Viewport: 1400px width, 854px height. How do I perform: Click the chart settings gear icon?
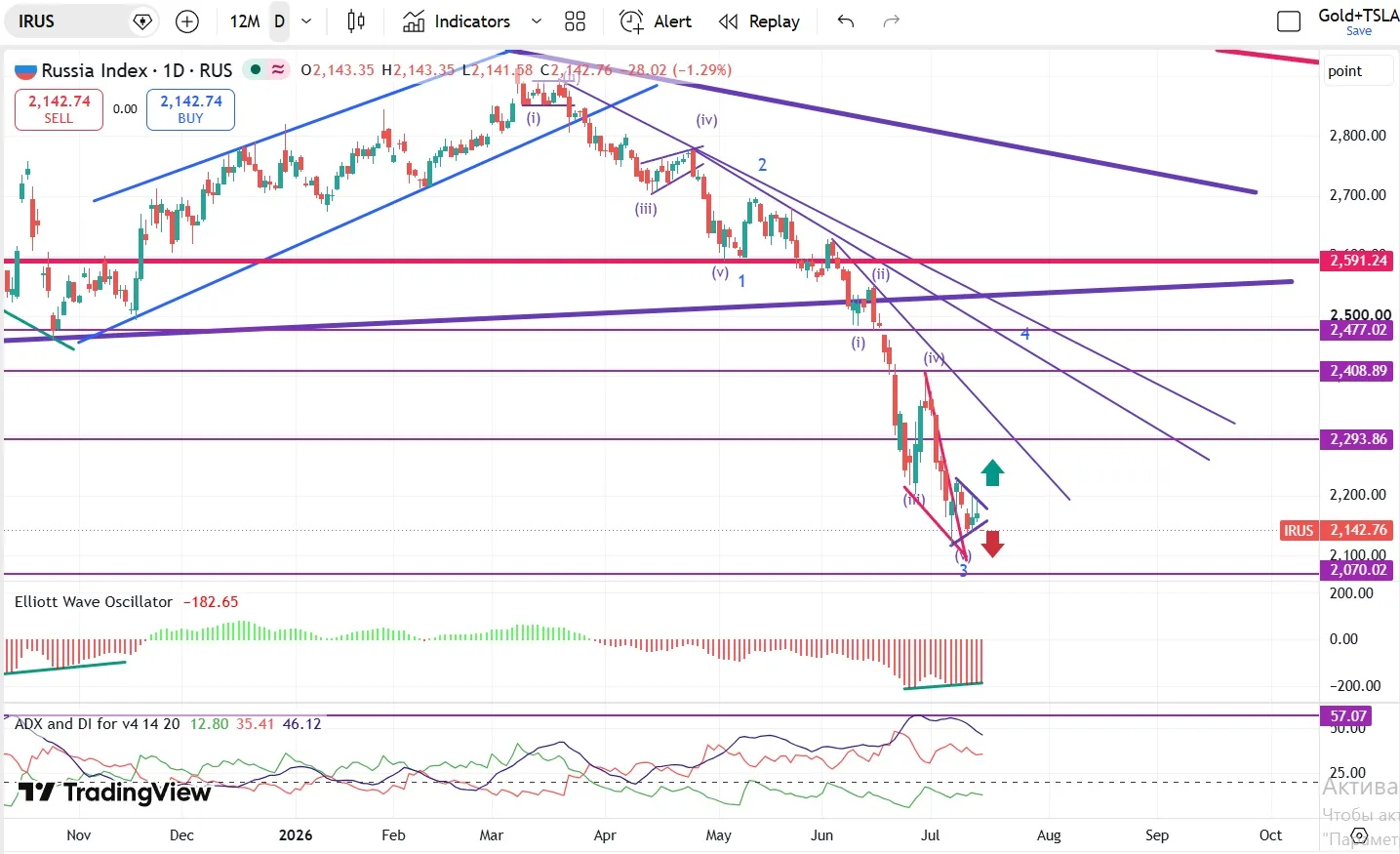(1360, 836)
